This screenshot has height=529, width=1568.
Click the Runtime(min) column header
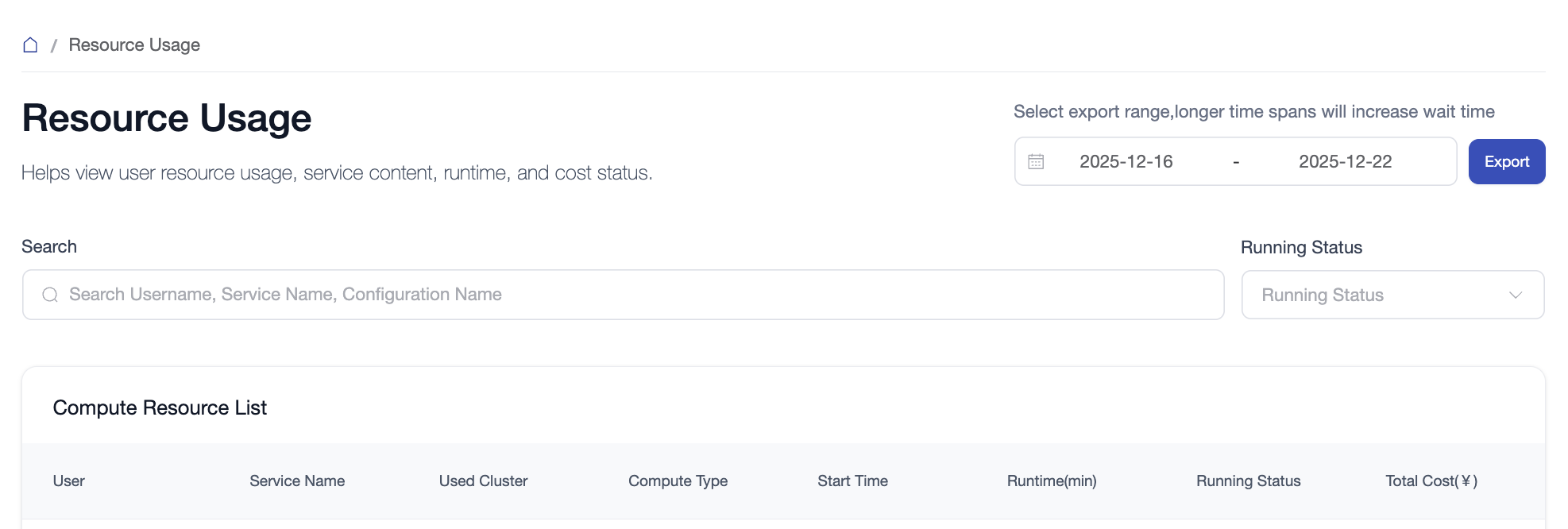click(x=1051, y=481)
